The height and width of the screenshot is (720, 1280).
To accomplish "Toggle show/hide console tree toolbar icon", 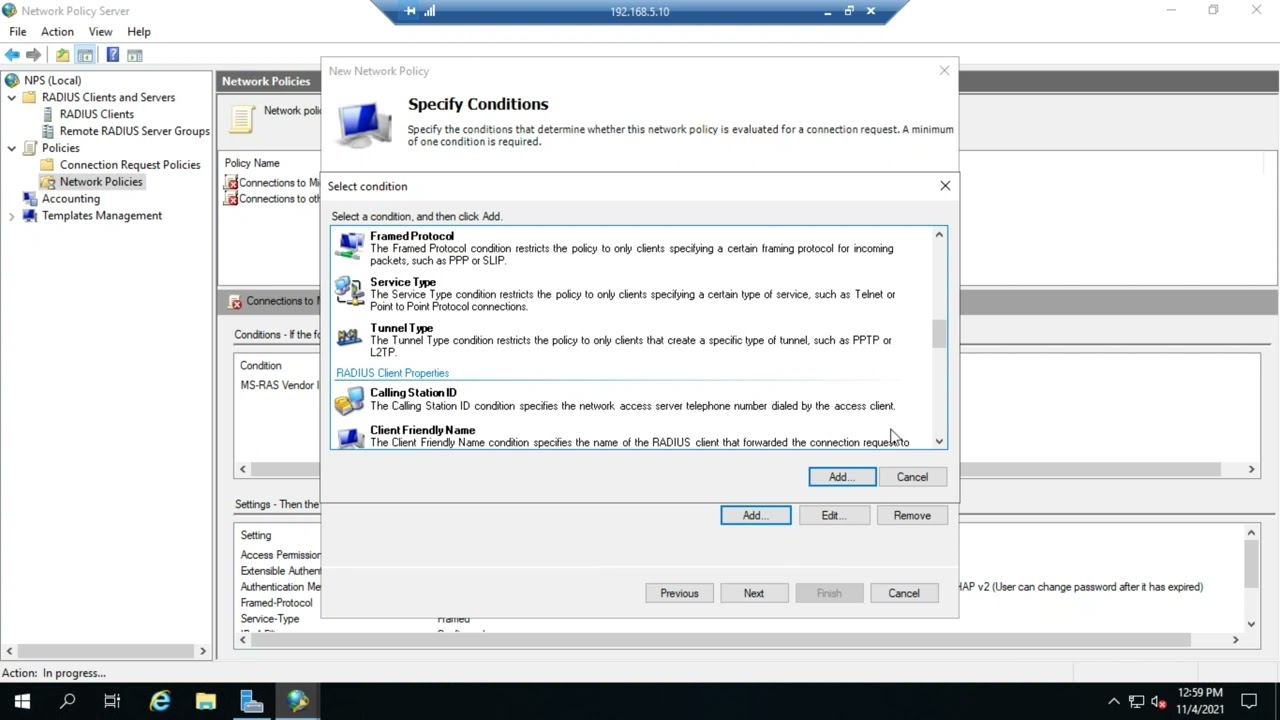I will (85, 55).
